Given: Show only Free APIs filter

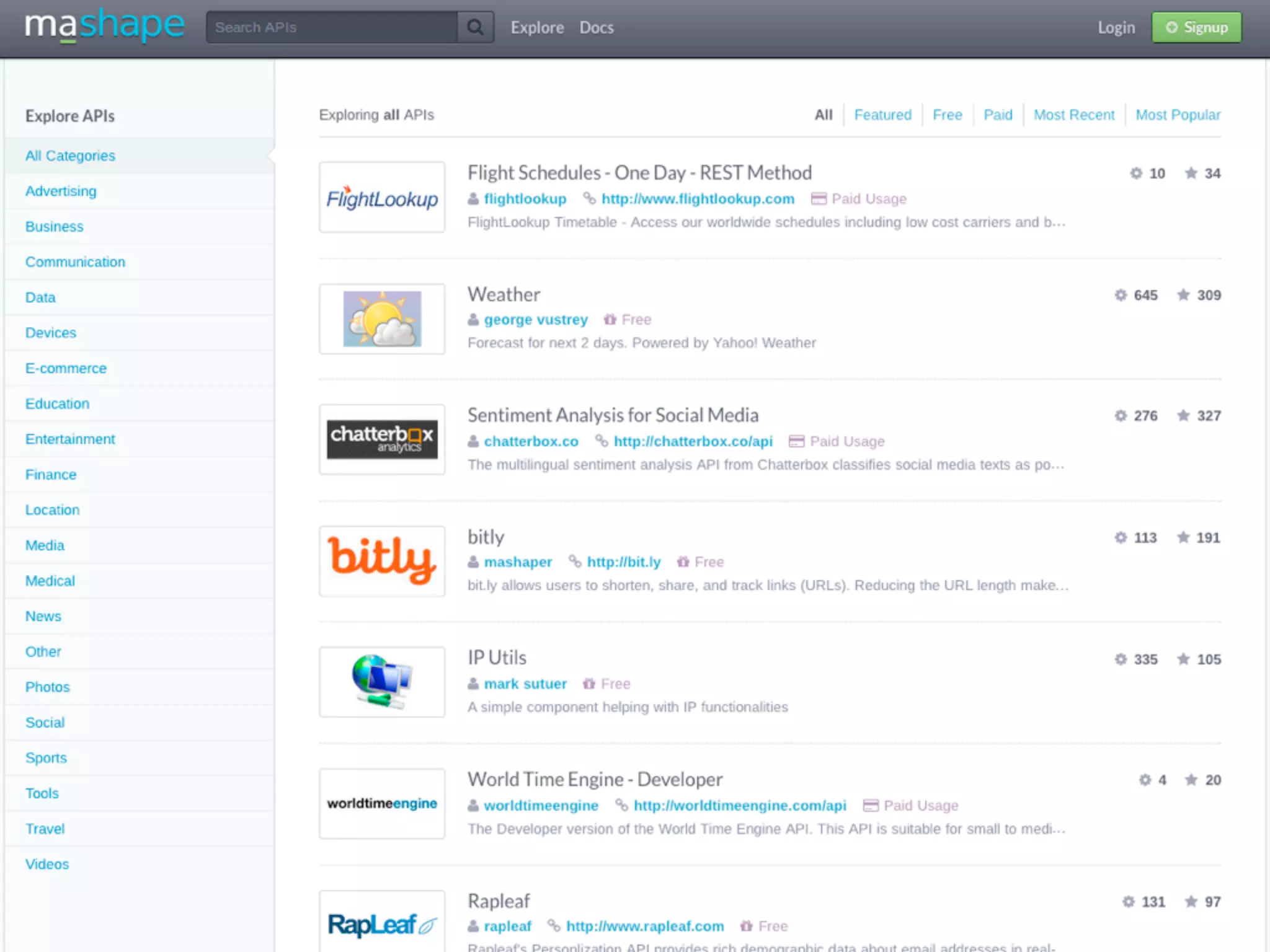Looking at the screenshot, I should pos(947,115).
